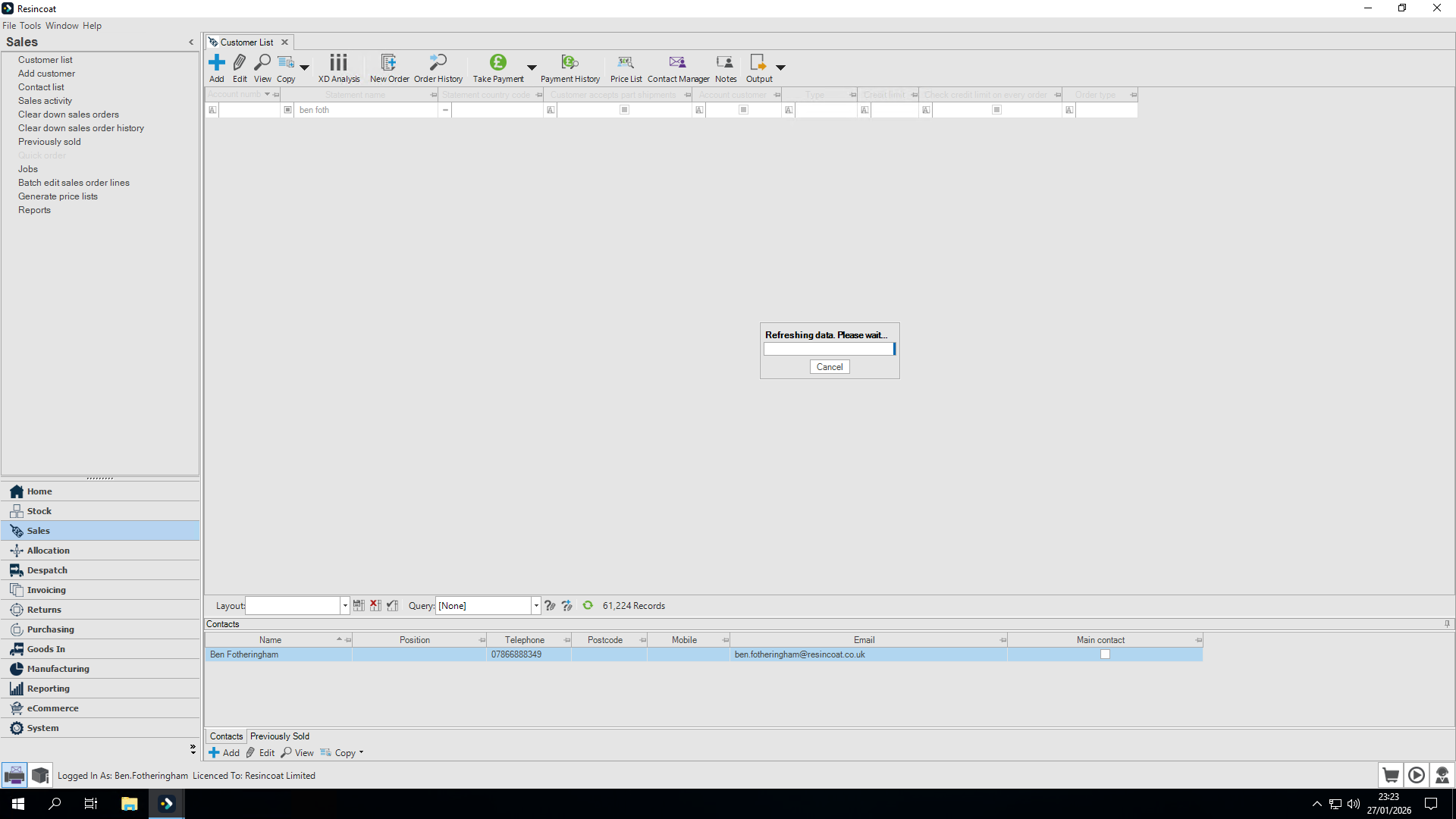Viewport: 1456px width, 819px height.
Task: Open Sales activity in the sidebar
Action: 45,101
